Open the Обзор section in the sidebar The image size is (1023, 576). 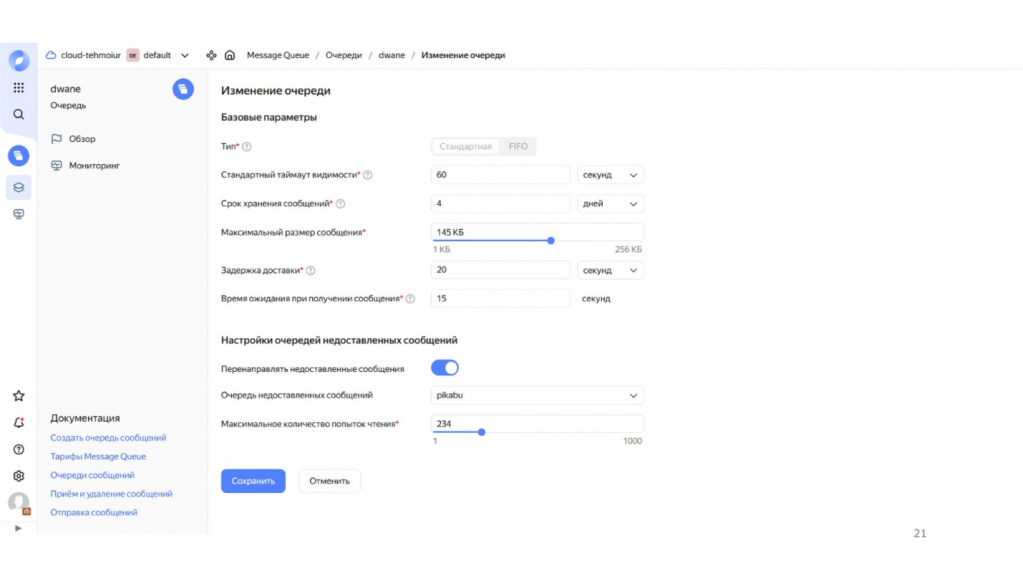click(x=82, y=139)
